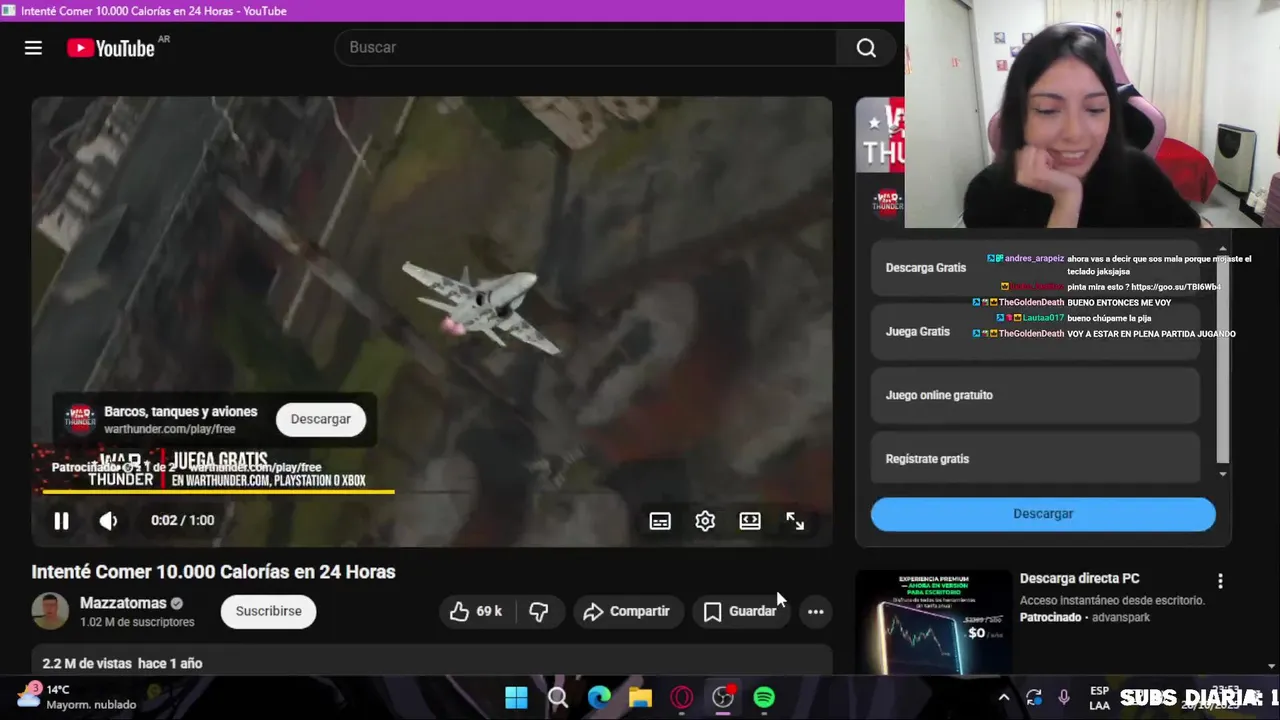Viewport: 1280px width, 720px height.
Task: Open File Explorer from taskbar
Action: 640,697
